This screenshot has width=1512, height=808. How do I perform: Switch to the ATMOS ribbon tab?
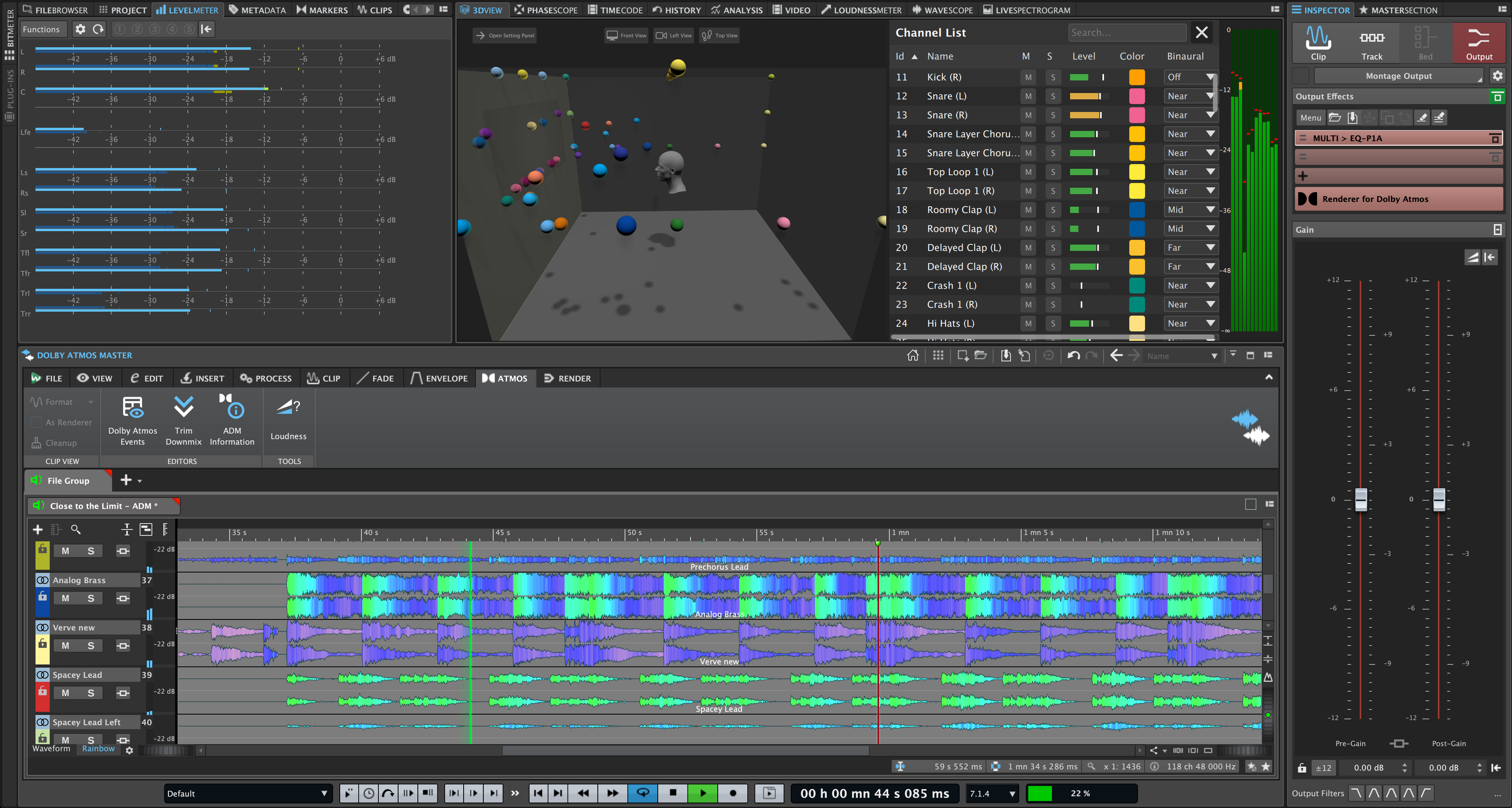click(506, 378)
